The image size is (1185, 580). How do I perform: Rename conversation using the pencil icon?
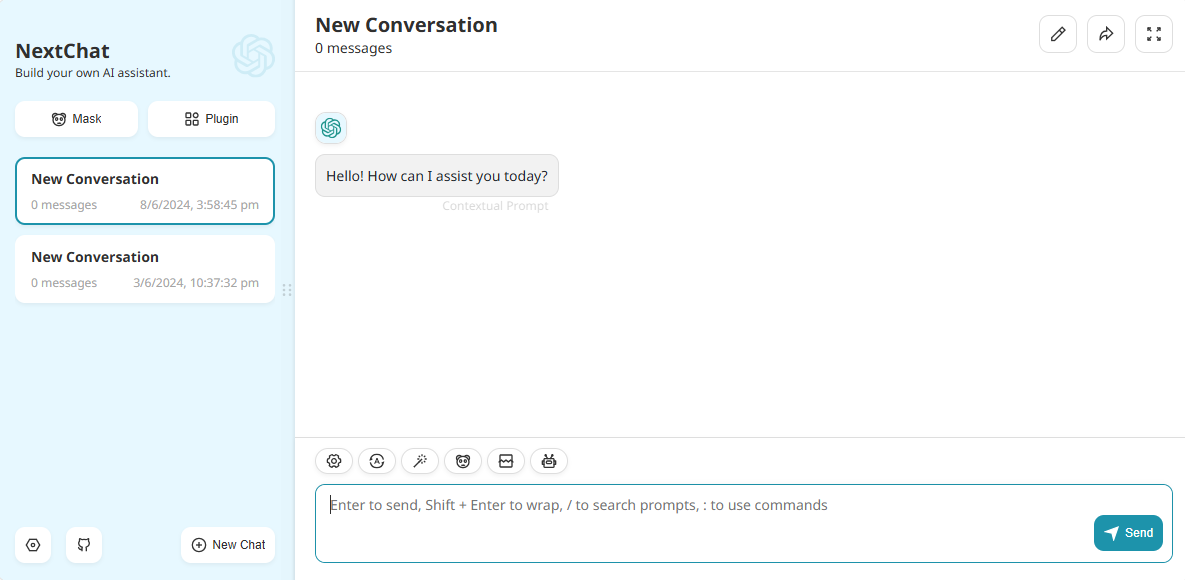pos(1057,33)
